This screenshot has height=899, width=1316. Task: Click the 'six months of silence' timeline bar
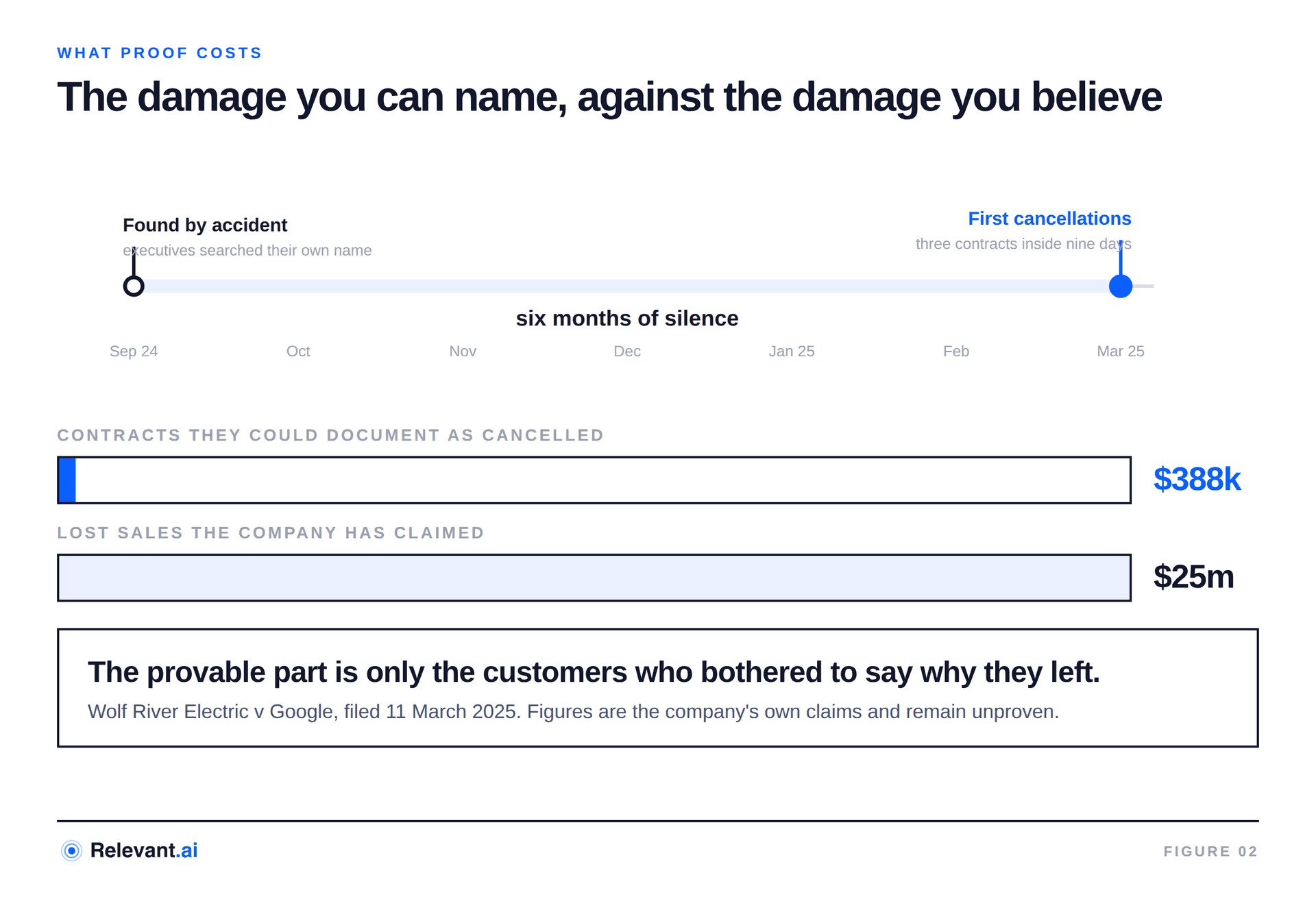[627, 286]
